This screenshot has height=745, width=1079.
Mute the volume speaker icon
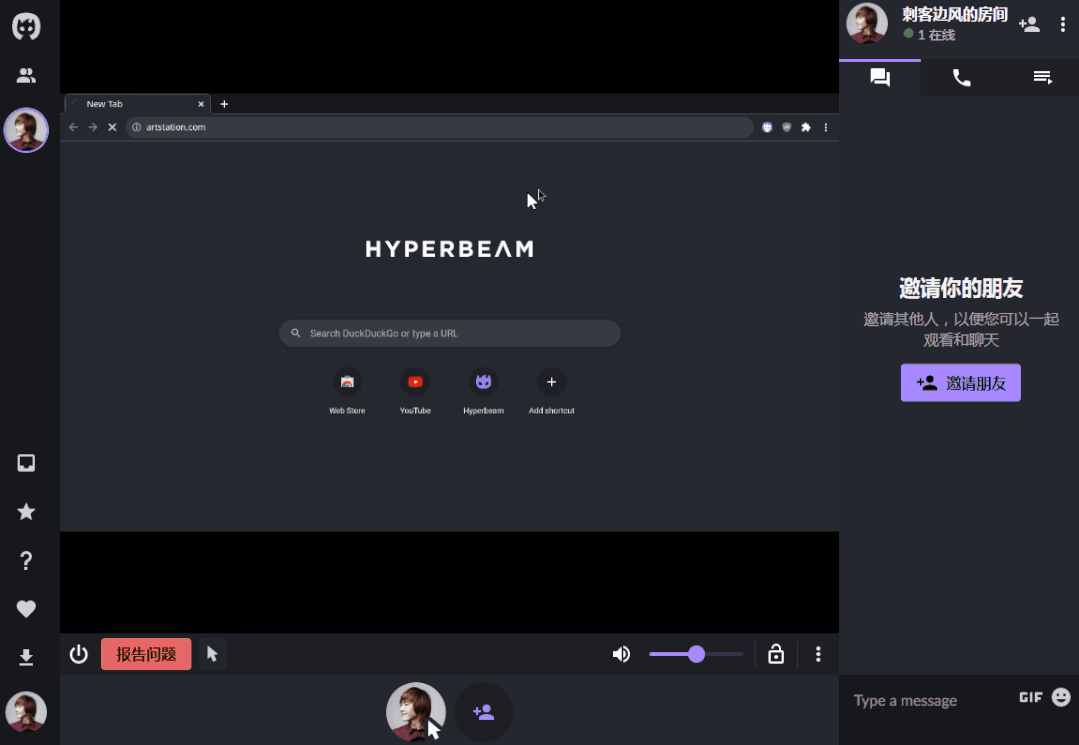pyautogui.click(x=621, y=654)
